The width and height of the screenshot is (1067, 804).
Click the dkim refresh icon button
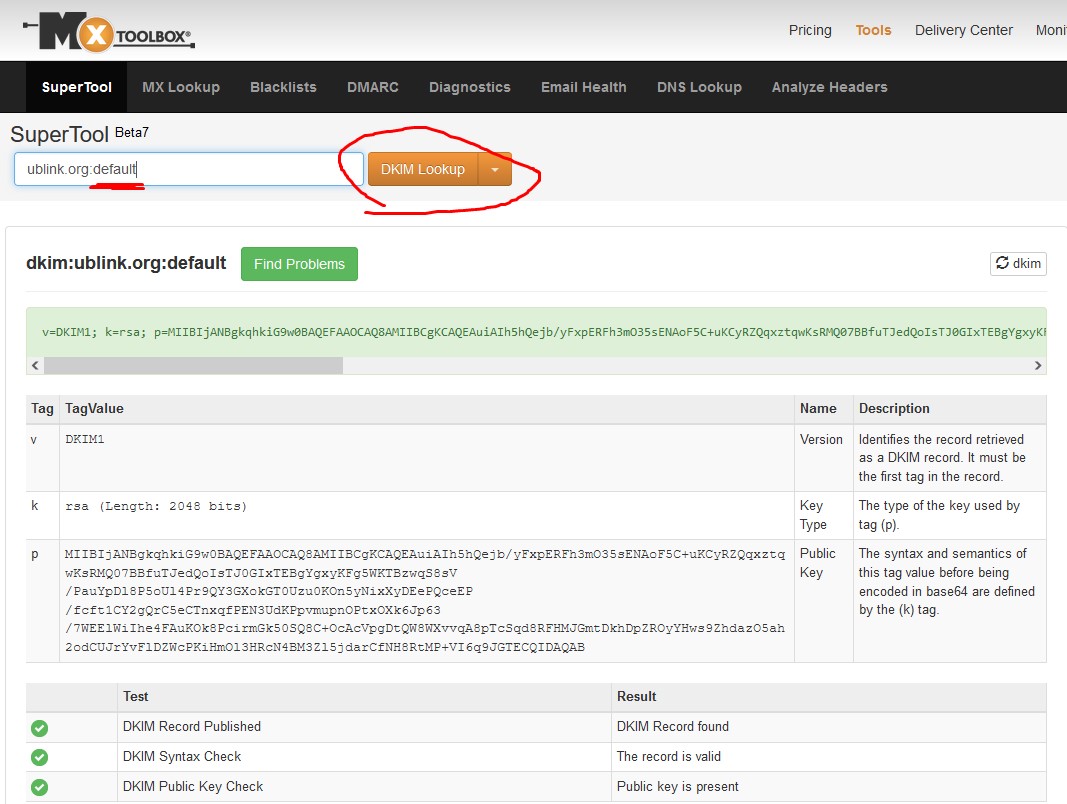[x=1018, y=263]
